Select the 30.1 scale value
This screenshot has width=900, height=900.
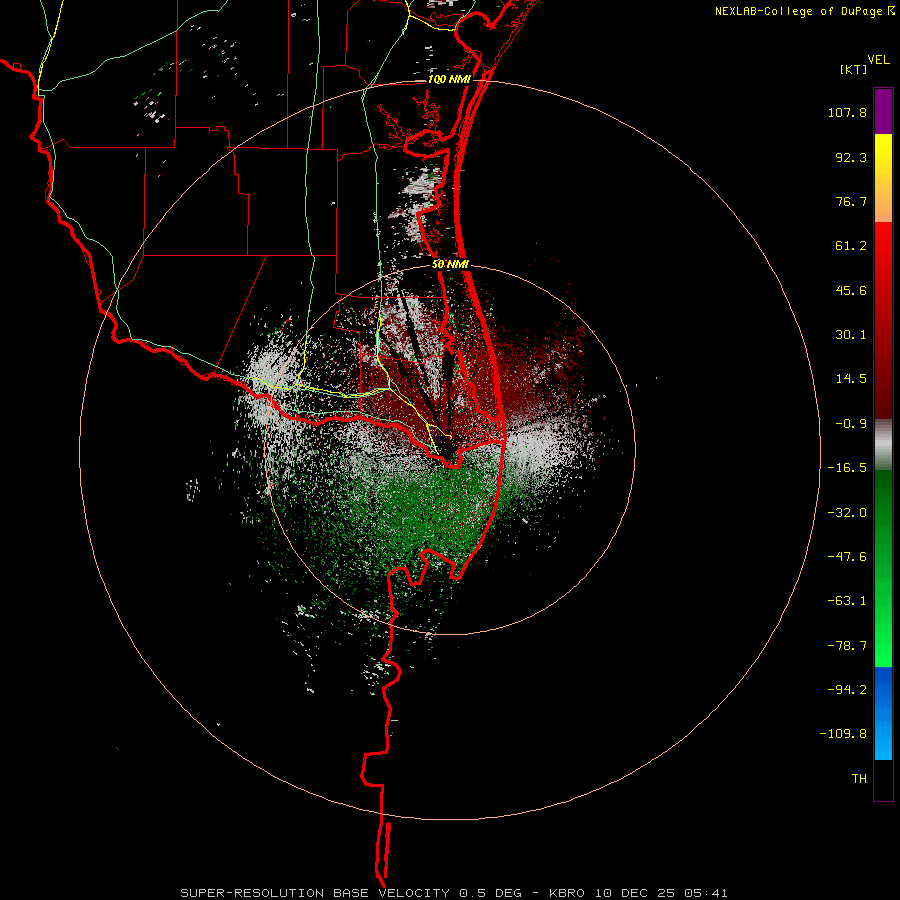pyautogui.click(x=851, y=335)
